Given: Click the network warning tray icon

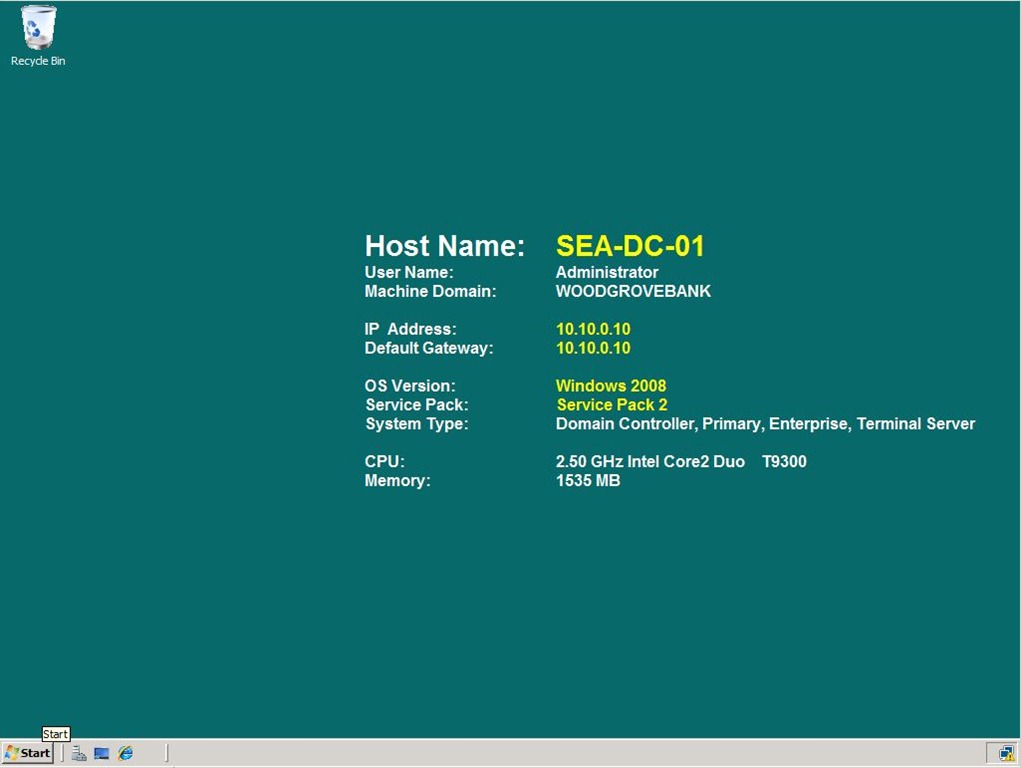Looking at the screenshot, I should tap(1007, 754).
